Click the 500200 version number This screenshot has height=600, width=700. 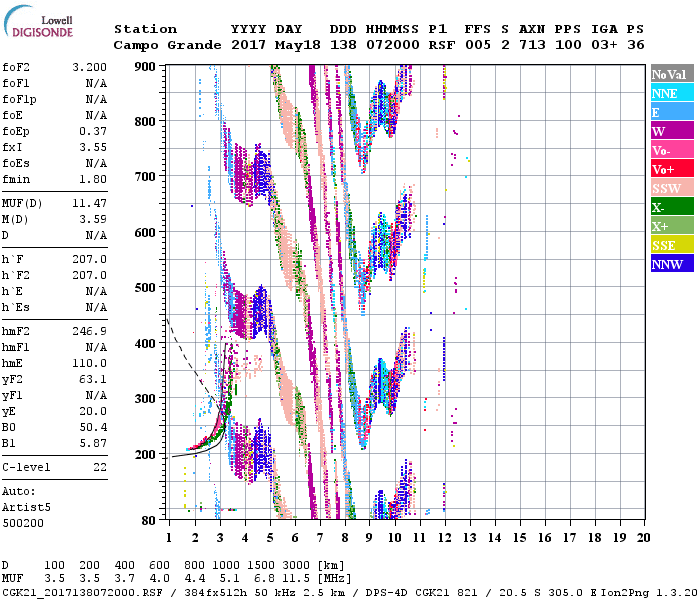[23, 524]
